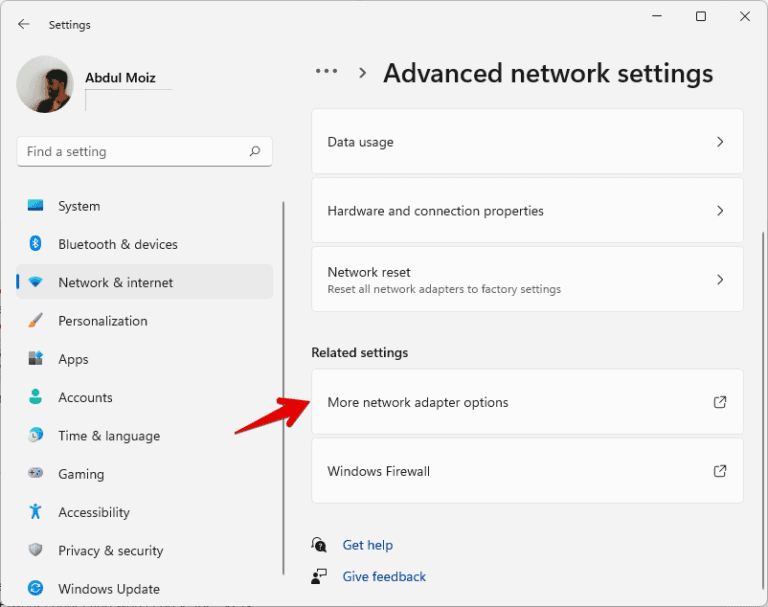Expand Network reset using its chevron
768x607 pixels.
(720, 280)
